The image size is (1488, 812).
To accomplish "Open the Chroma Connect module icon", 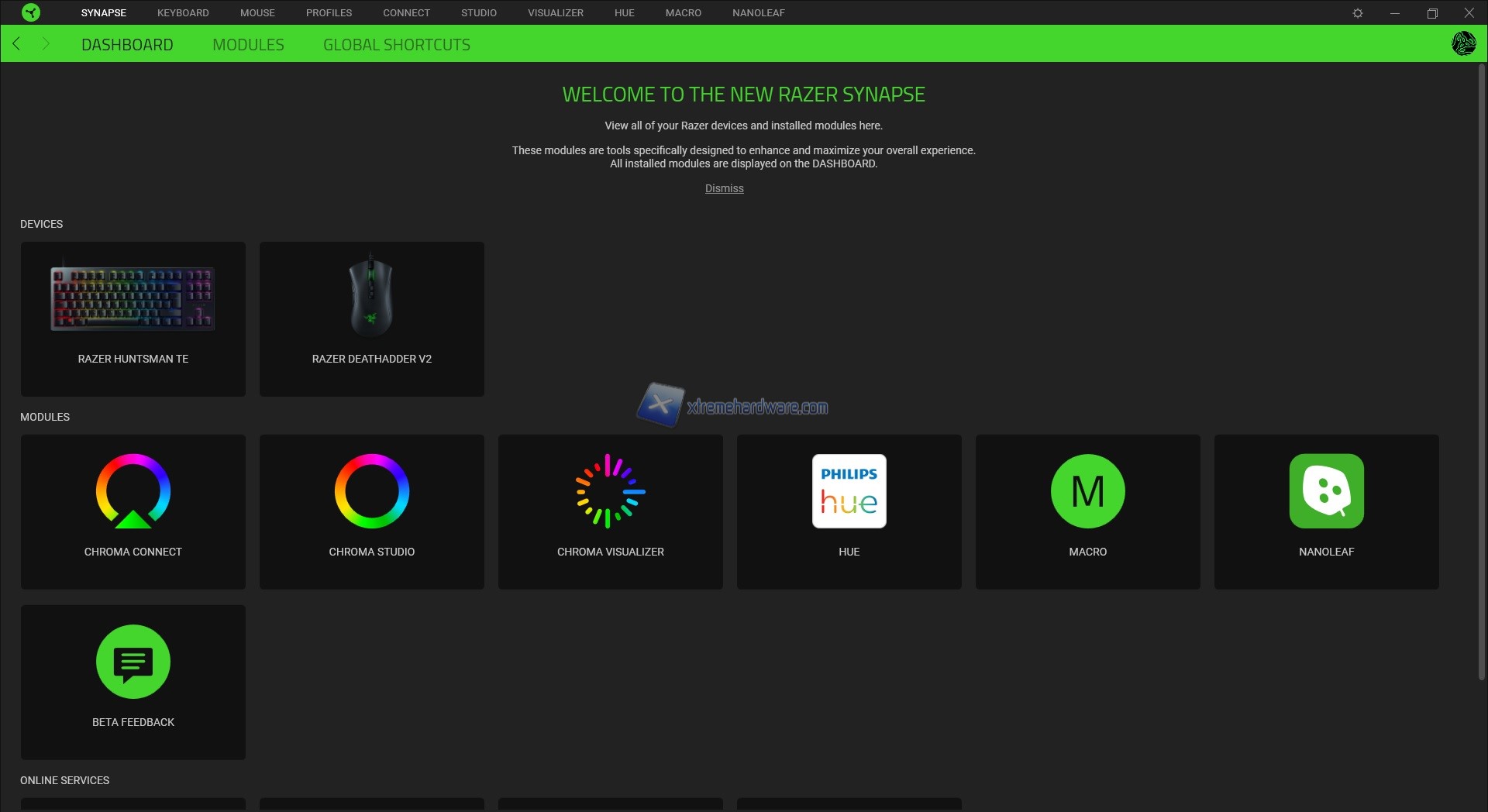I will pos(133,491).
